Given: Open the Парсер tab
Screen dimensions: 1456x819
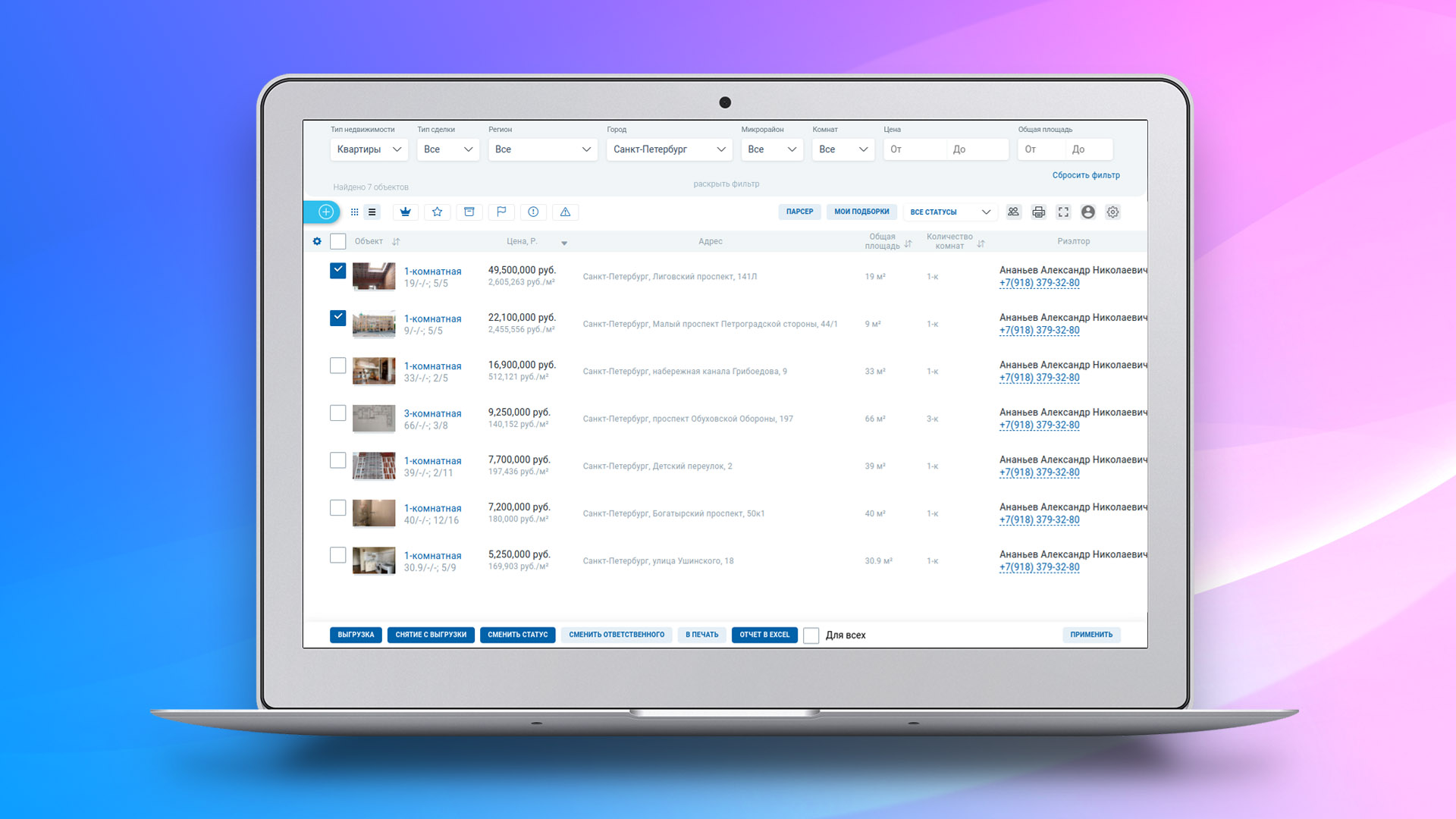Looking at the screenshot, I should [x=799, y=212].
